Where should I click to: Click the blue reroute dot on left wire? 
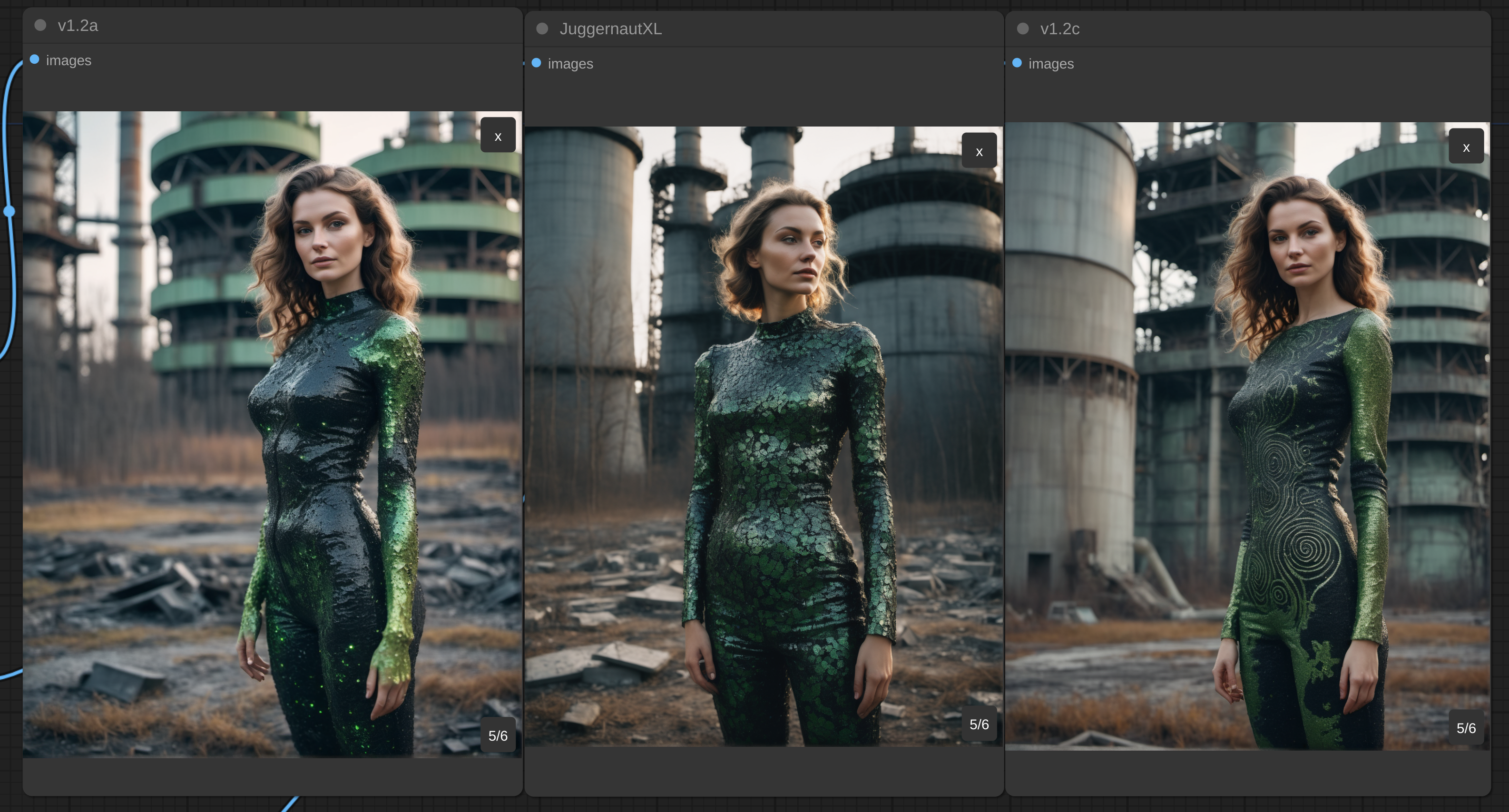[10, 212]
